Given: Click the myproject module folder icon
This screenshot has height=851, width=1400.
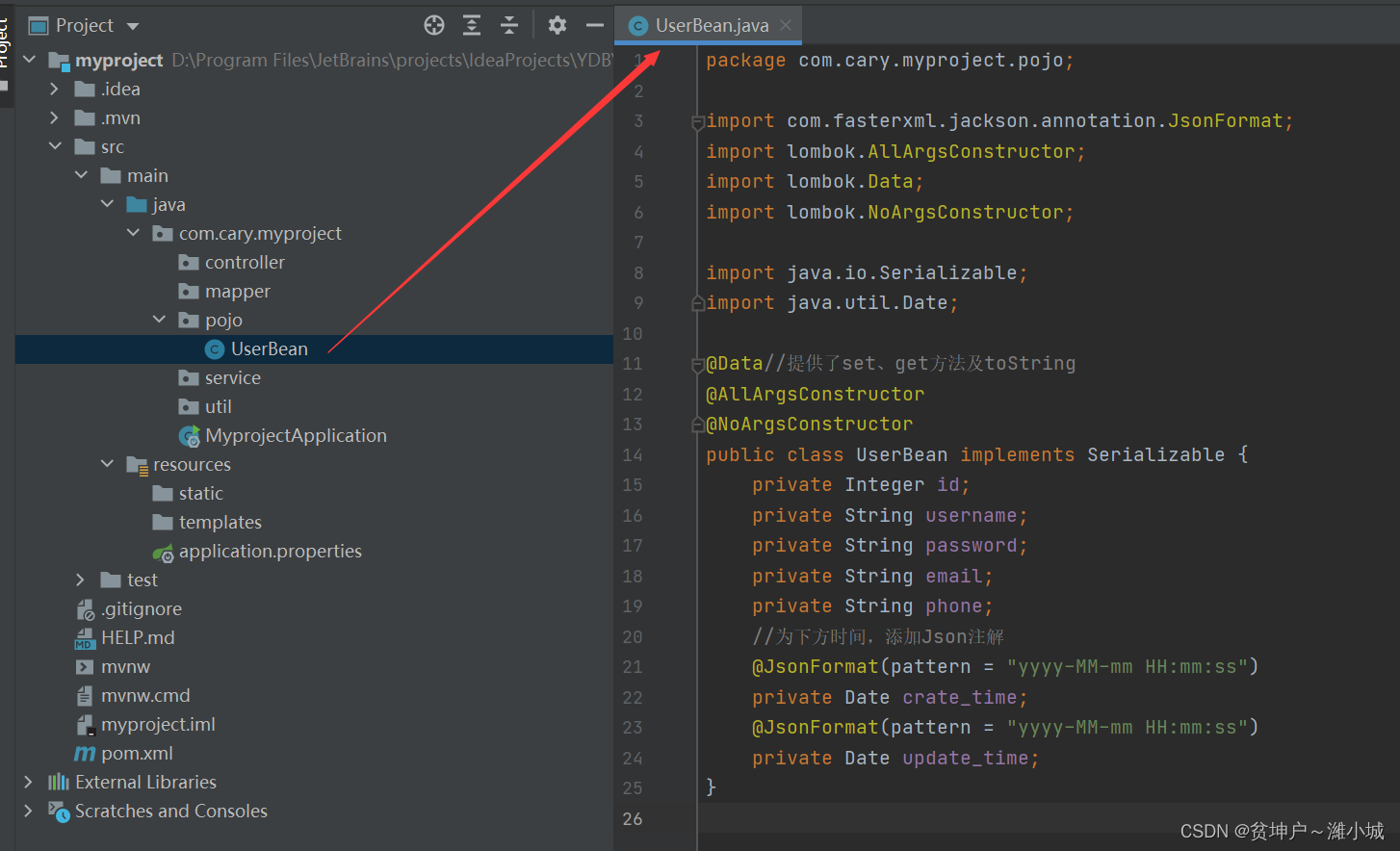Looking at the screenshot, I should point(59,61).
